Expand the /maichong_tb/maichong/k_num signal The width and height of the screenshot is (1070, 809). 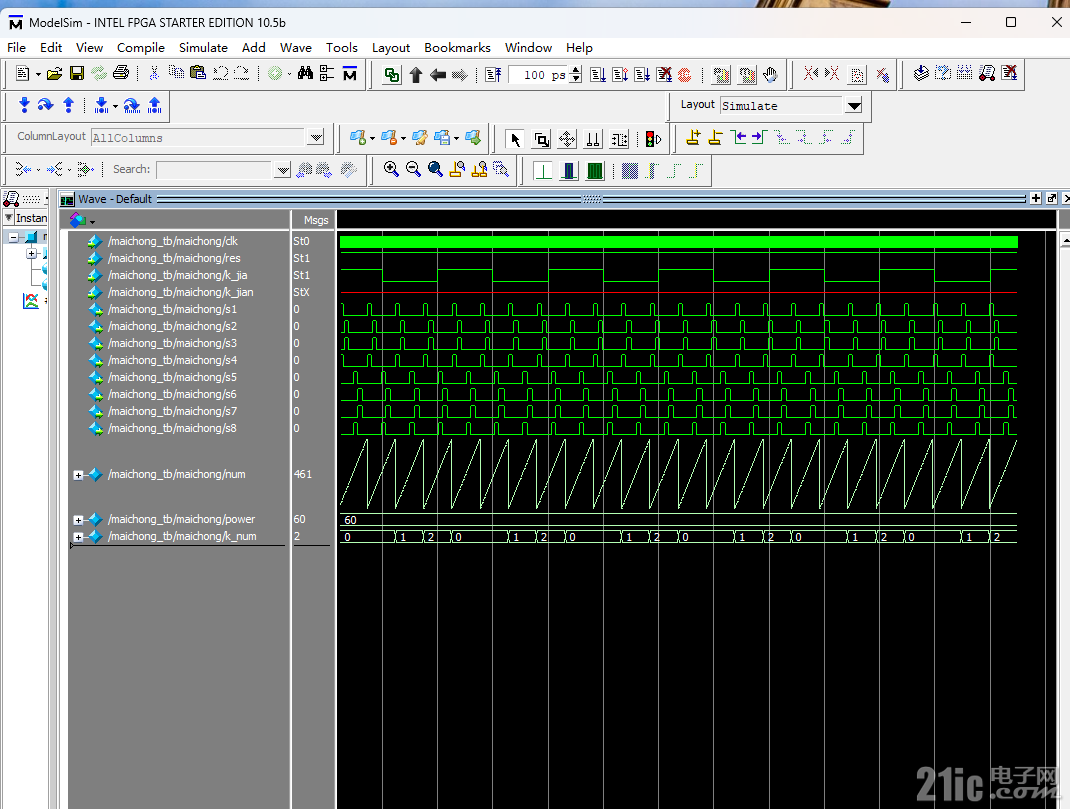[x=78, y=538]
